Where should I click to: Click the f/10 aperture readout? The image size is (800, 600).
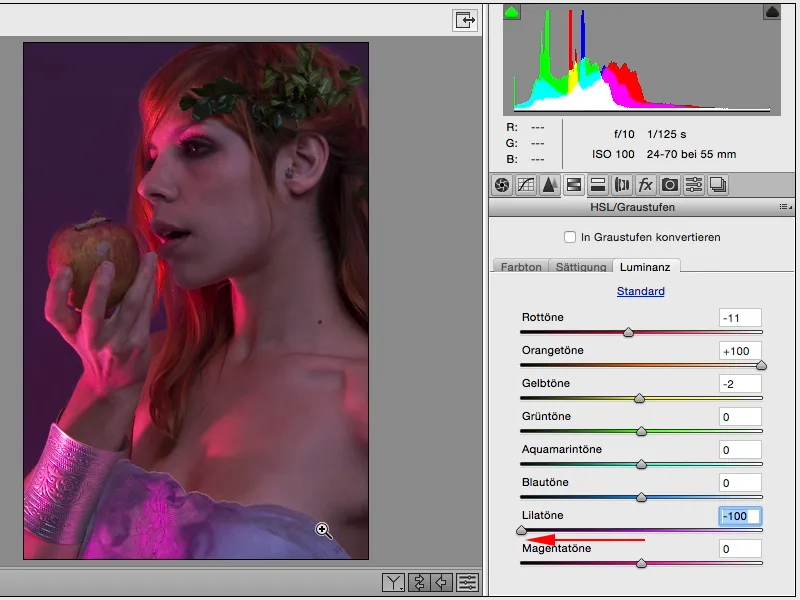click(x=624, y=134)
